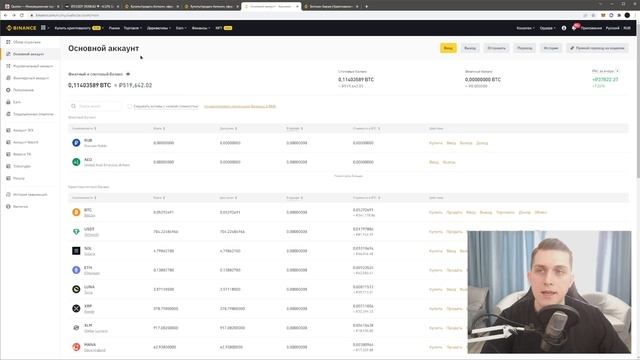The width and height of the screenshot is (640, 360).
Task: Click the MANA Decentraland coin icon
Action: [76, 347]
